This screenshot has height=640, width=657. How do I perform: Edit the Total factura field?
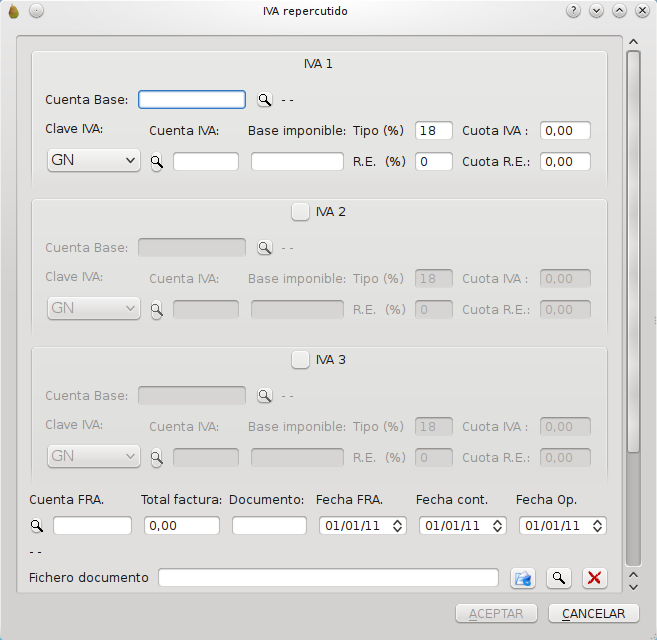[x=182, y=526]
